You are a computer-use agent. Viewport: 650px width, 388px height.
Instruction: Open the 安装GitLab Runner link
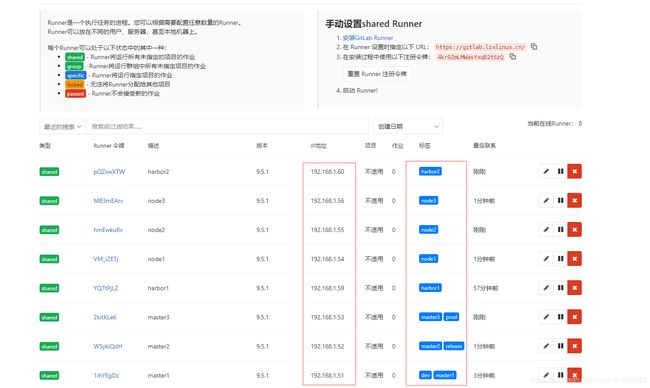tap(368, 38)
